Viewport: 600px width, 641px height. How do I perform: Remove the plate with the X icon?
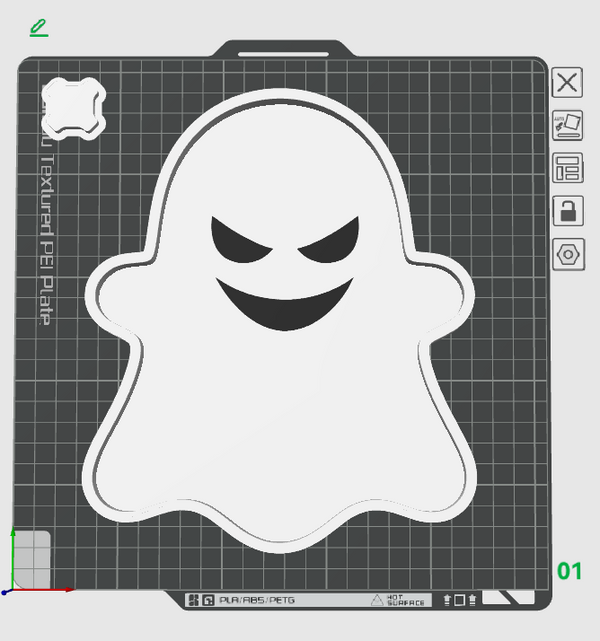[x=567, y=83]
